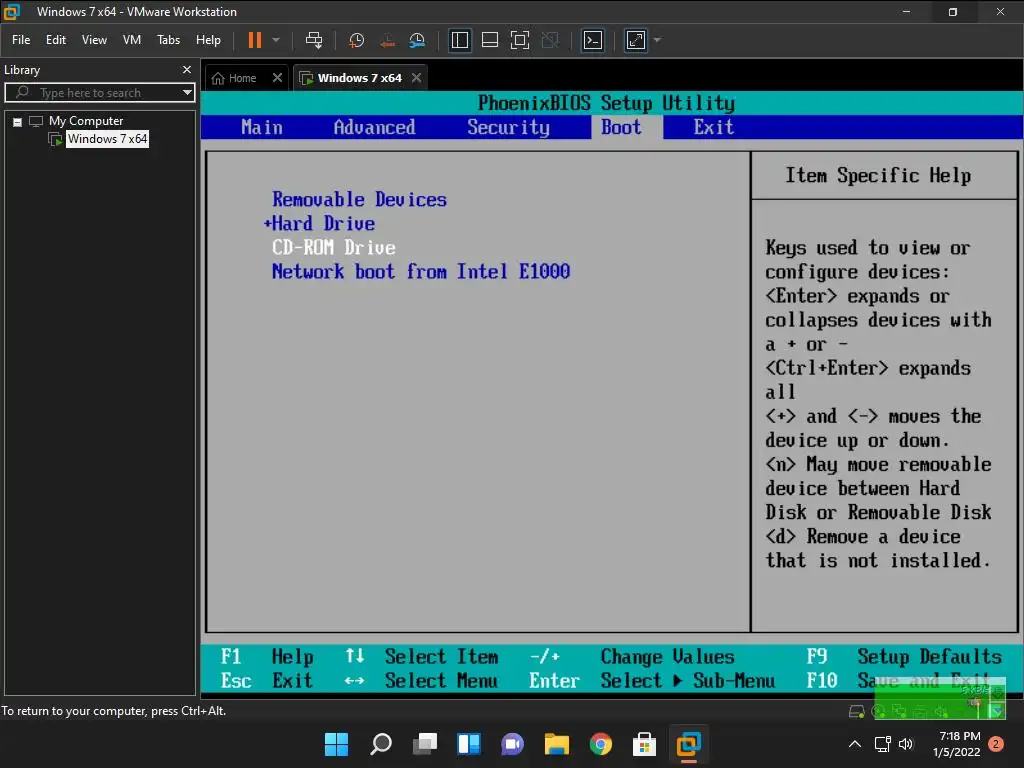Click the Windows 7 x64 tab VM icon
Screen dimensions: 1024x768
(306, 78)
